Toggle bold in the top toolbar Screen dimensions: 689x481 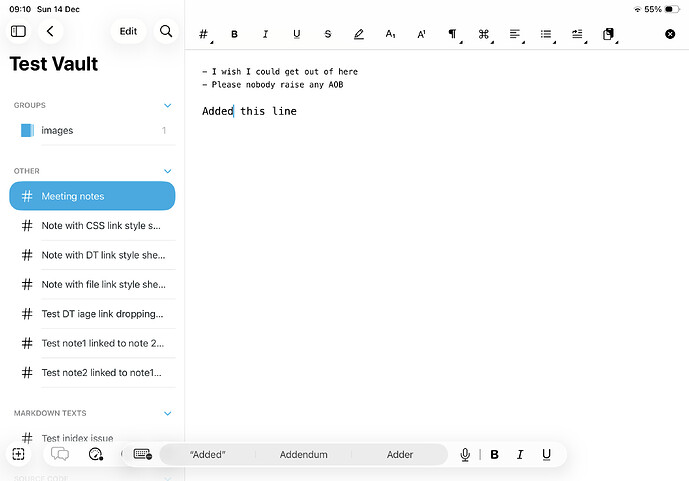click(x=235, y=34)
